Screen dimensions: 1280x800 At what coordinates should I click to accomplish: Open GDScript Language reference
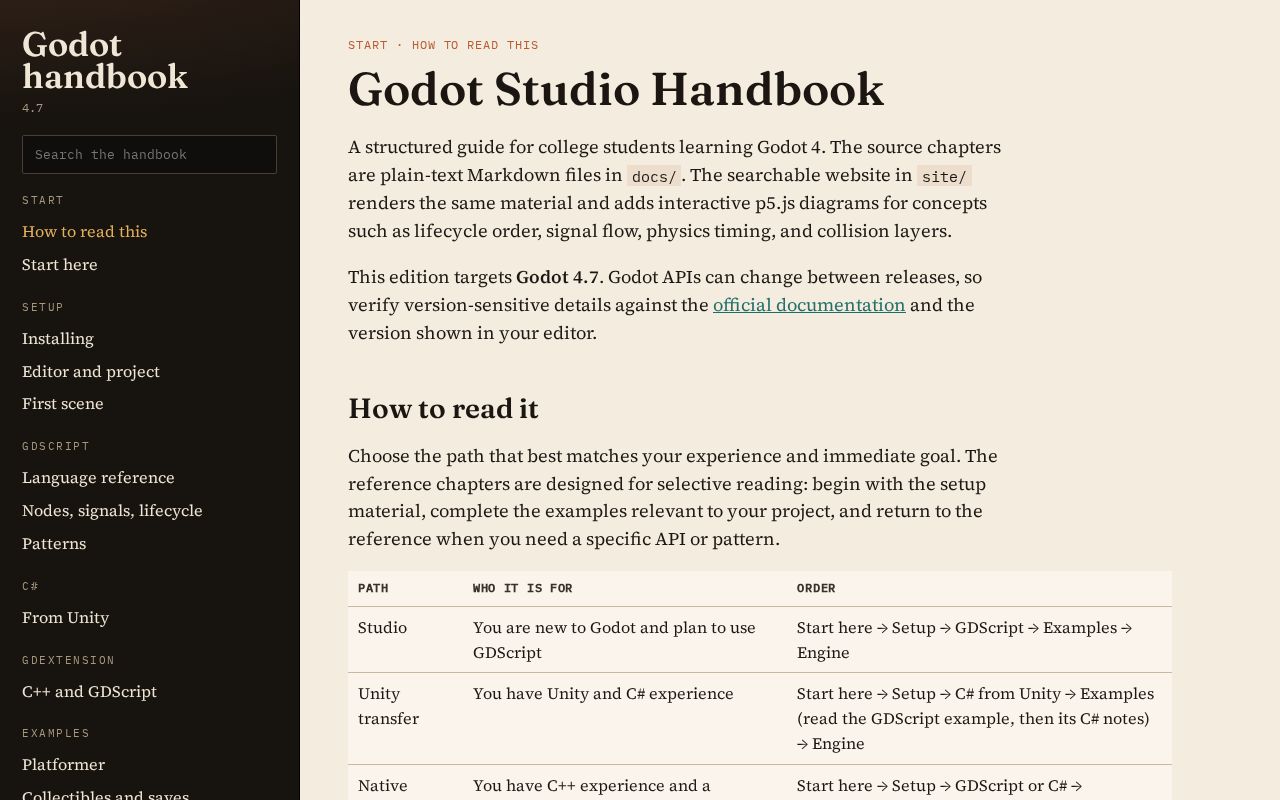click(x=98, y=477)
